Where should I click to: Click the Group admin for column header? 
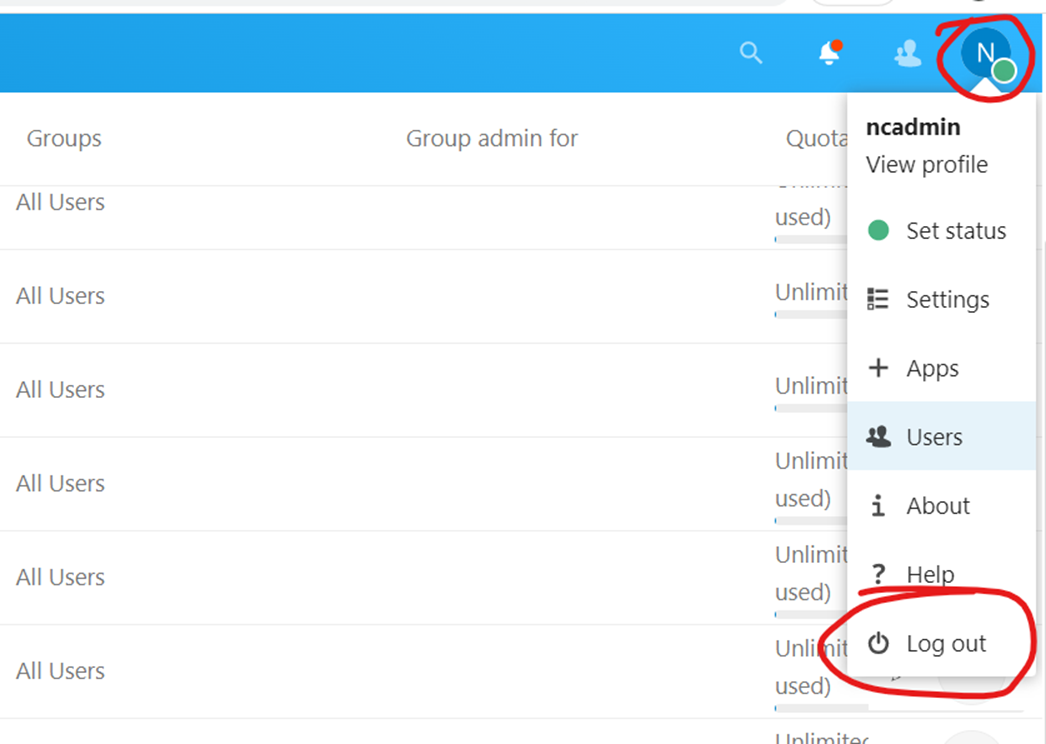[491, 139]
